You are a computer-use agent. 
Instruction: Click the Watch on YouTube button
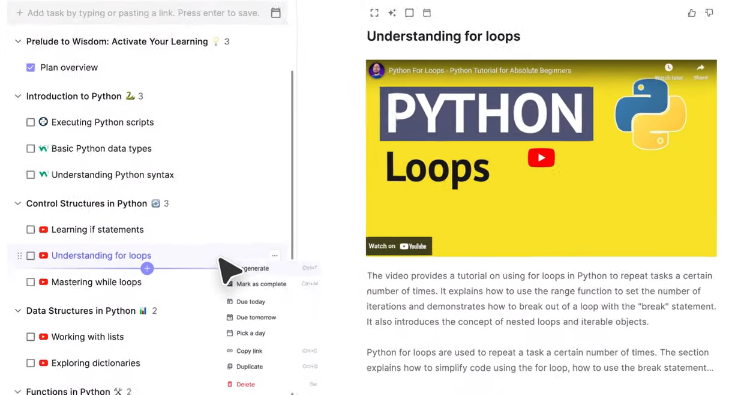(399, 246)
